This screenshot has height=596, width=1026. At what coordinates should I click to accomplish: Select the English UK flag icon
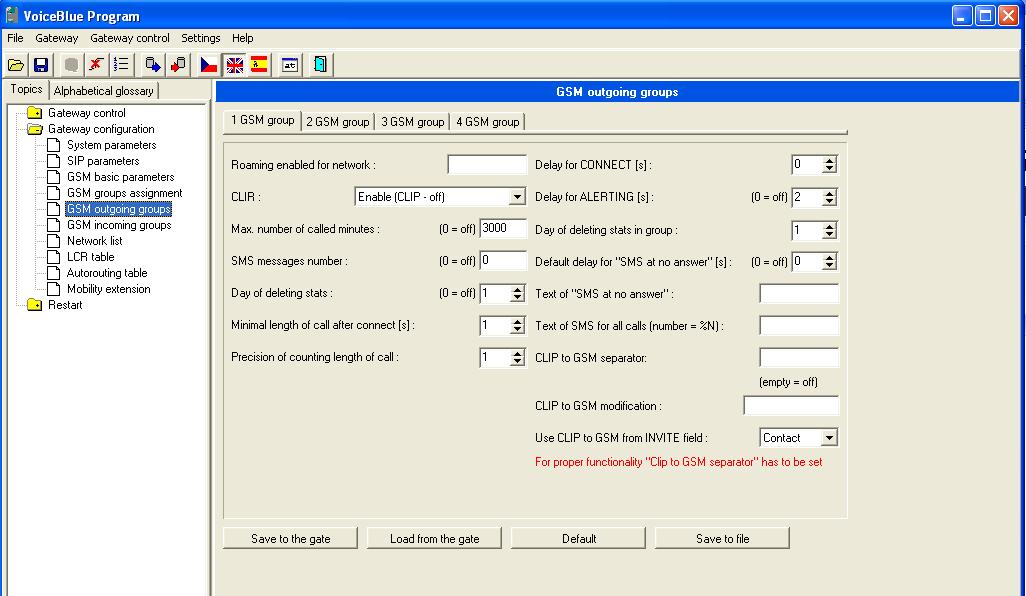pos(234,65)
